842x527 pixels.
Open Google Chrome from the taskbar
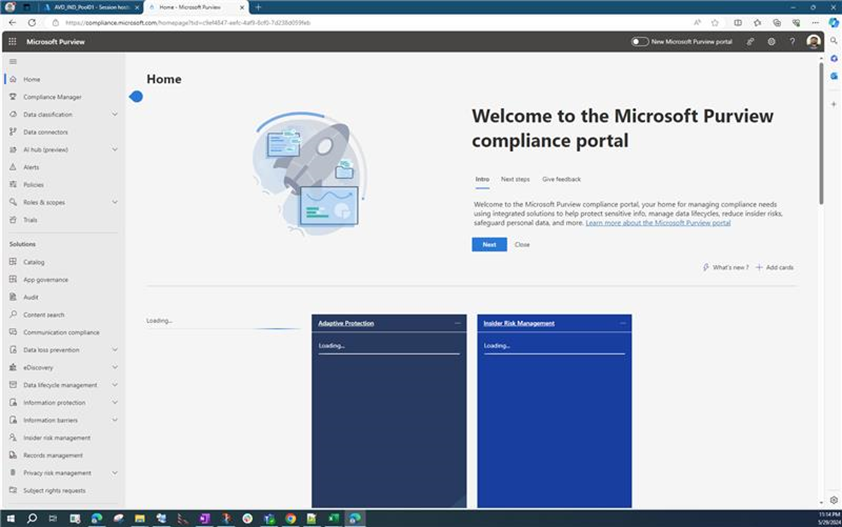point(291,518)
